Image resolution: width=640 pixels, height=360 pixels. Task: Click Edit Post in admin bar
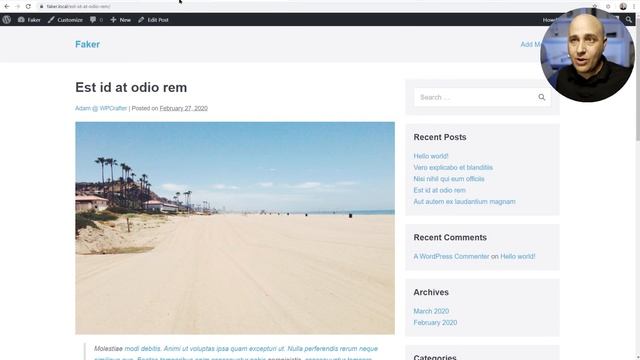[153, 20]
